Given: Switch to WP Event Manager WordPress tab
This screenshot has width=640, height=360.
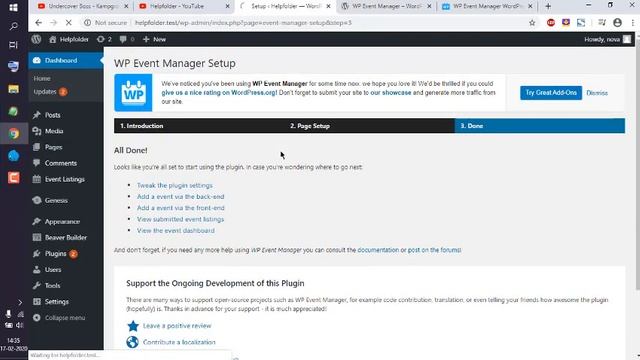Looking at the screenshot, I should (488, 6).
